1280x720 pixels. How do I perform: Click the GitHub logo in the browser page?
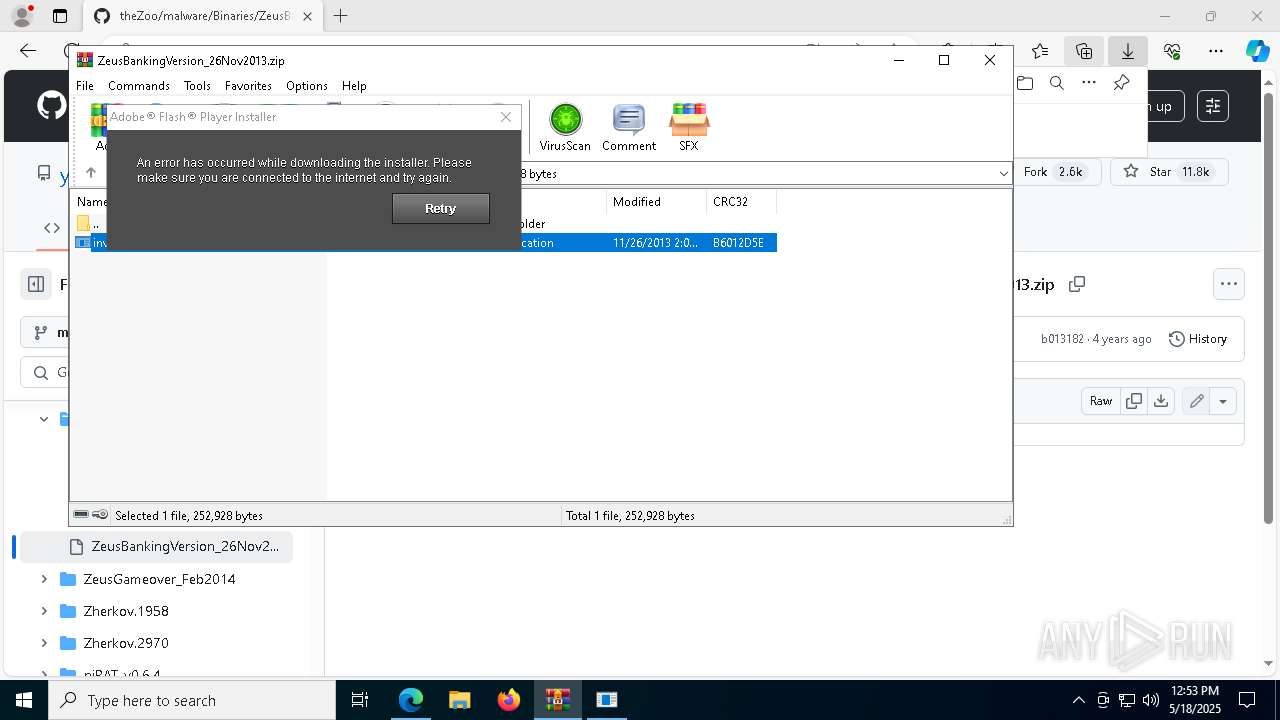(51, 106)
